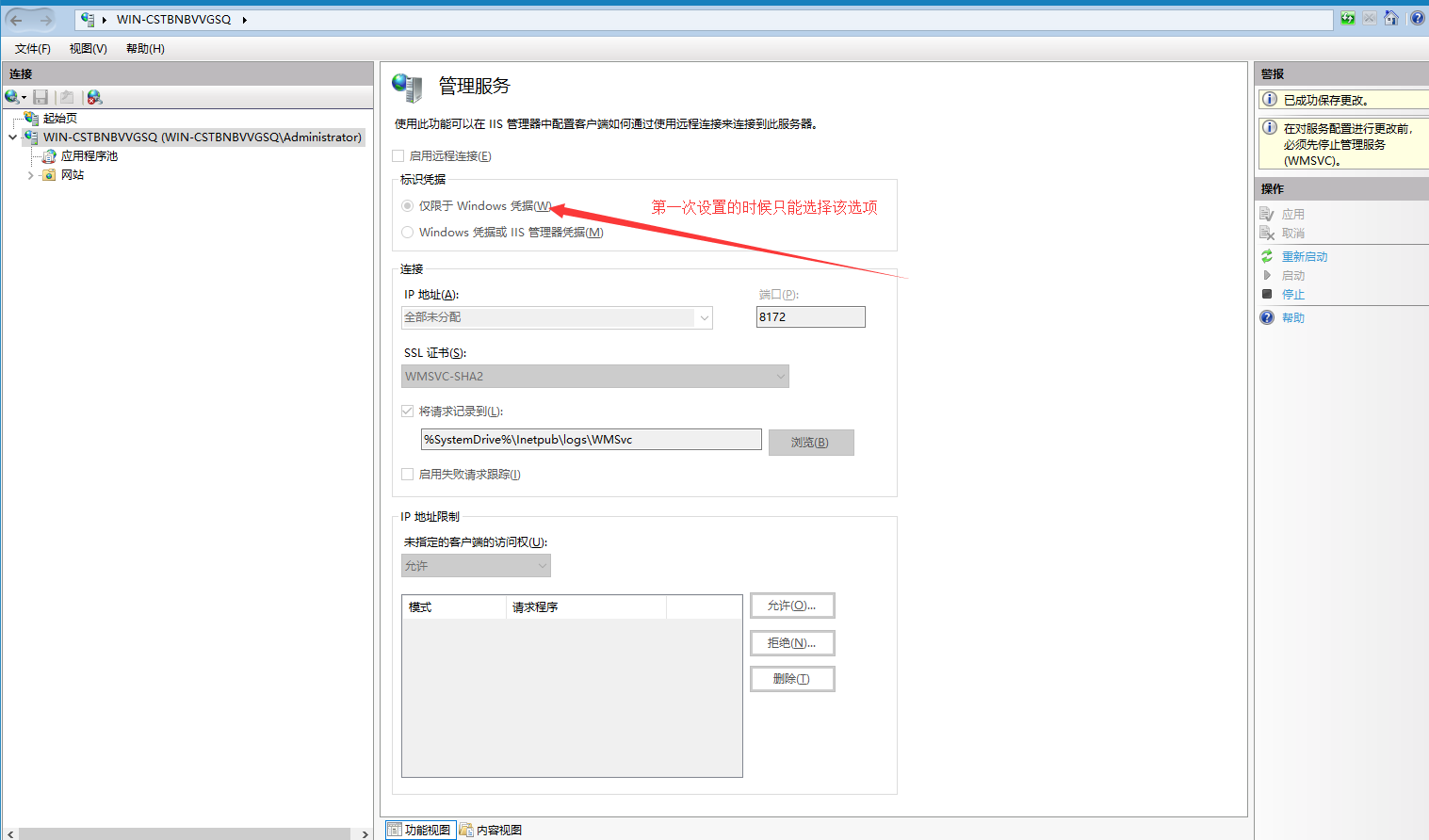The image size is (1429, 840).
Task: Open the new connection globe icon
Action: (10, 96)
